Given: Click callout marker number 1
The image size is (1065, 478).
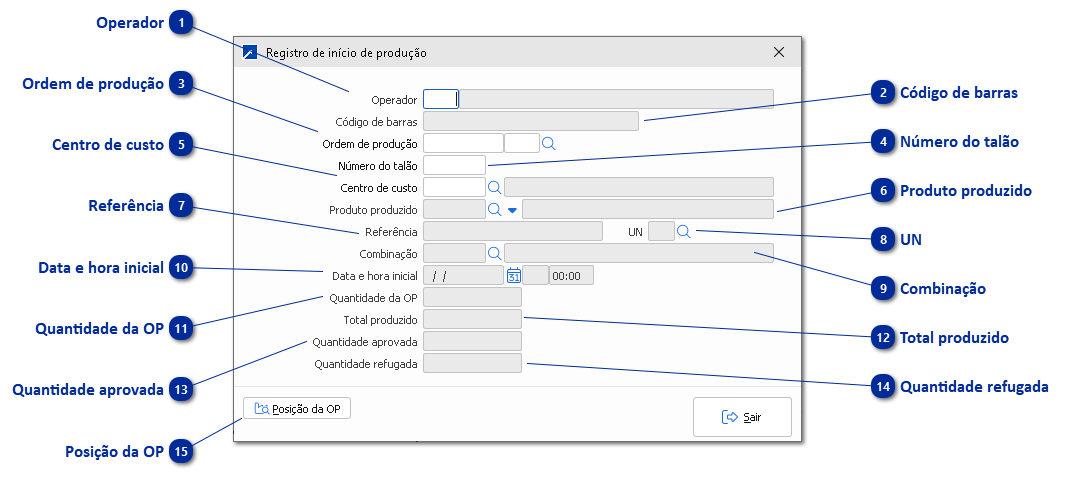Looking at the screenshot, I should [181, 23].
